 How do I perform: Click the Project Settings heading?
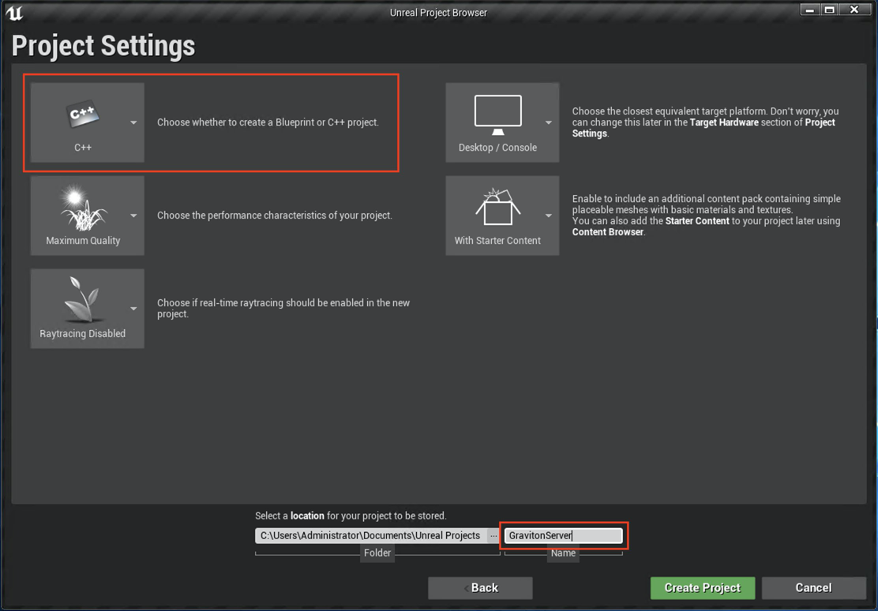pos(103,45)
